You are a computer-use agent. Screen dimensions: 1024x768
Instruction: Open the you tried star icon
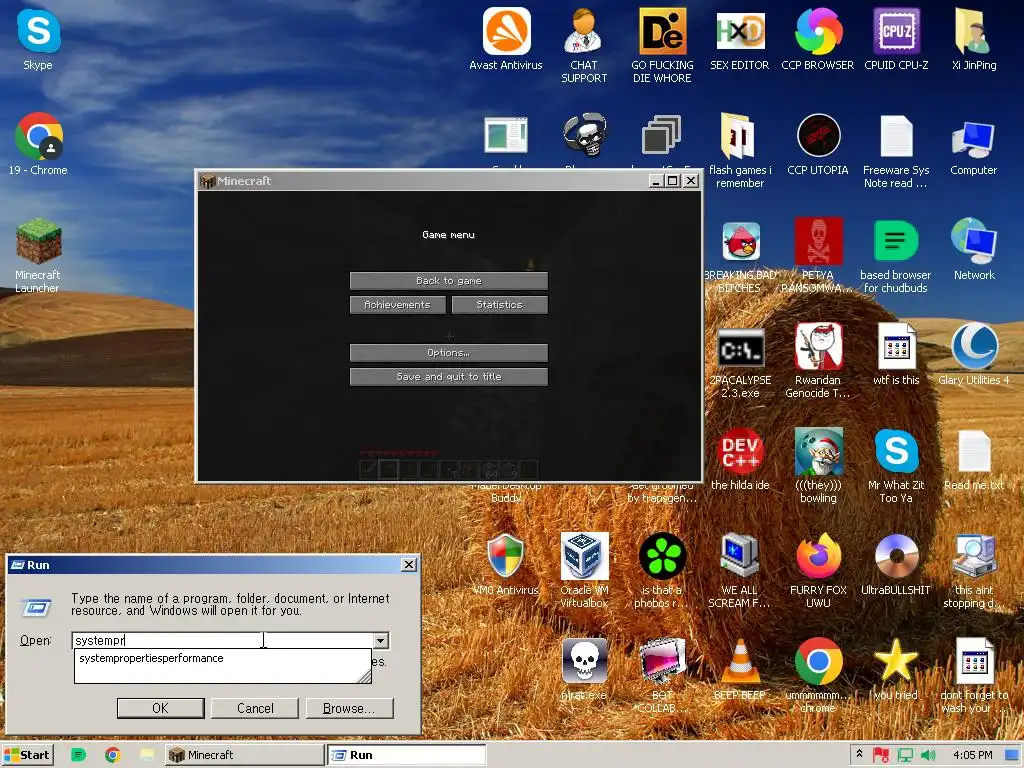(x=896, y=670)
